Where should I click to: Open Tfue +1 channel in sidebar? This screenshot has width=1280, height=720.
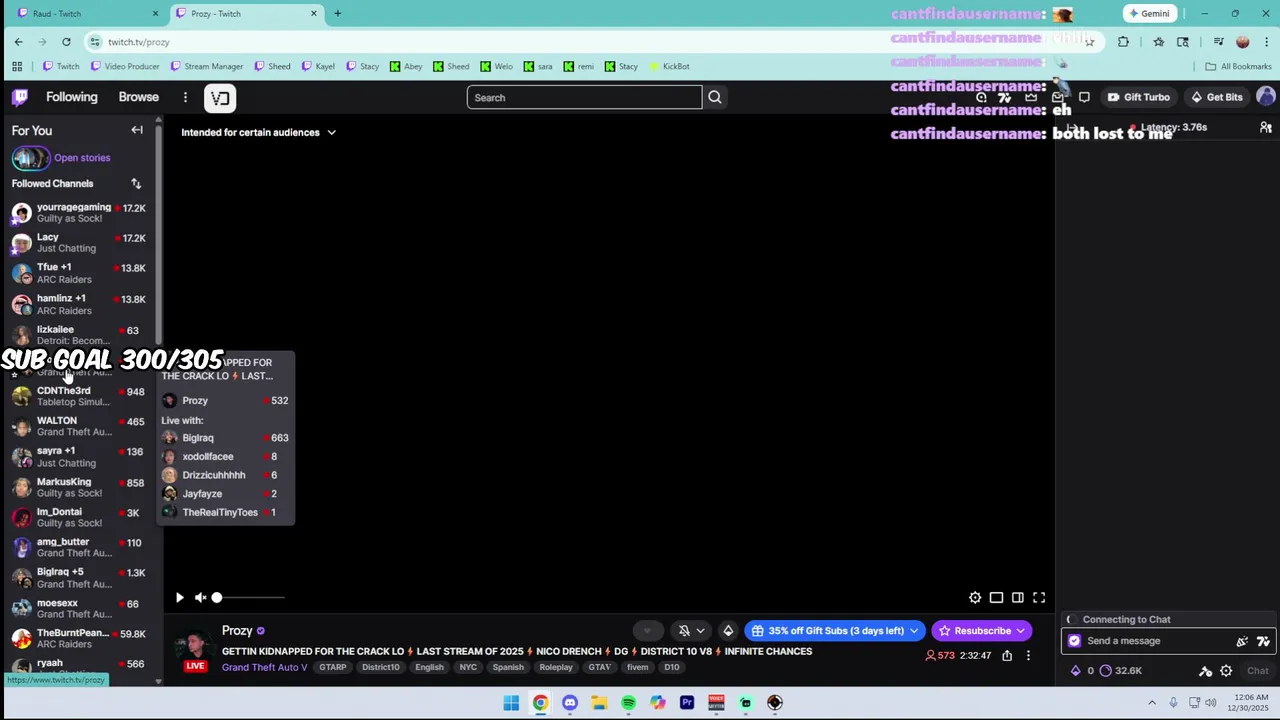(79, 273)
